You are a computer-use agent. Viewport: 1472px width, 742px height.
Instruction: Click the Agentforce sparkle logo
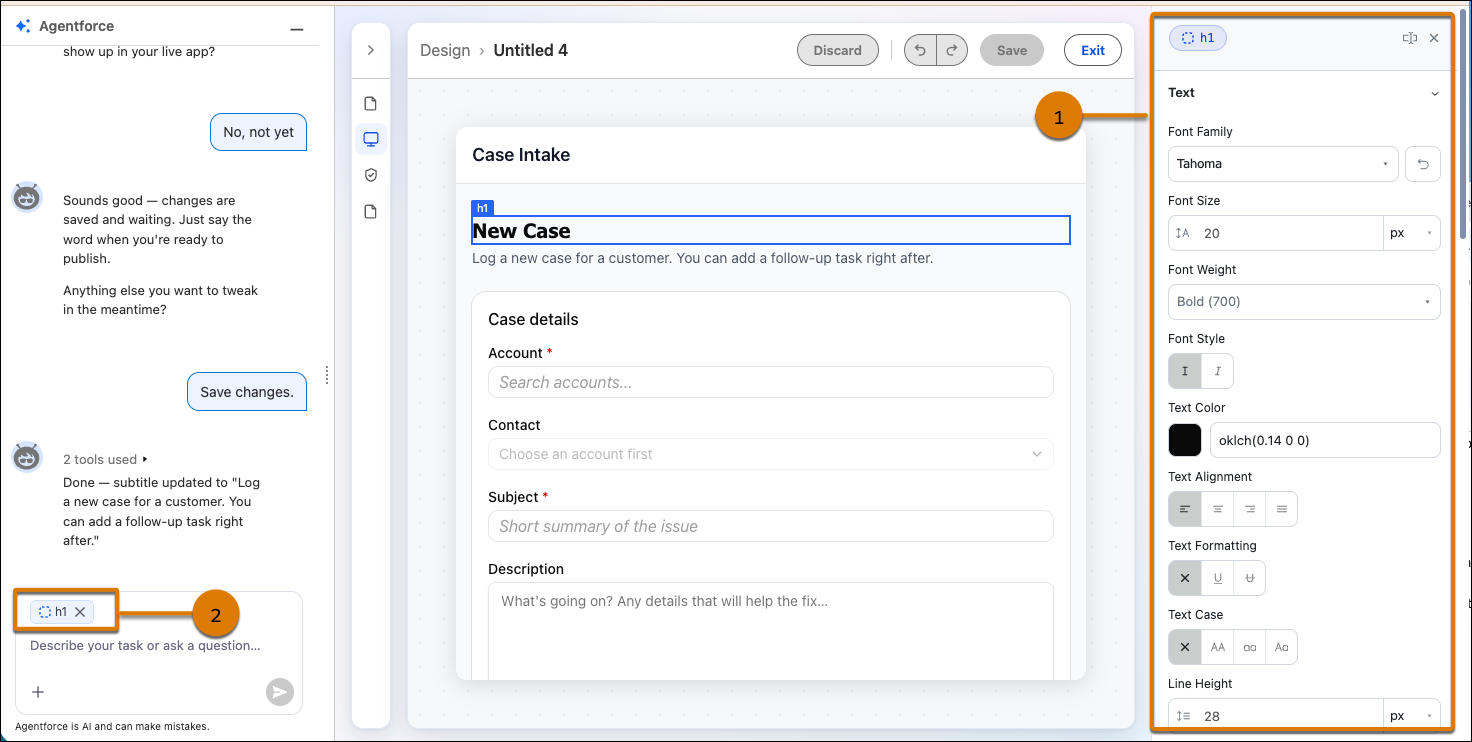(x=23, y=26)
